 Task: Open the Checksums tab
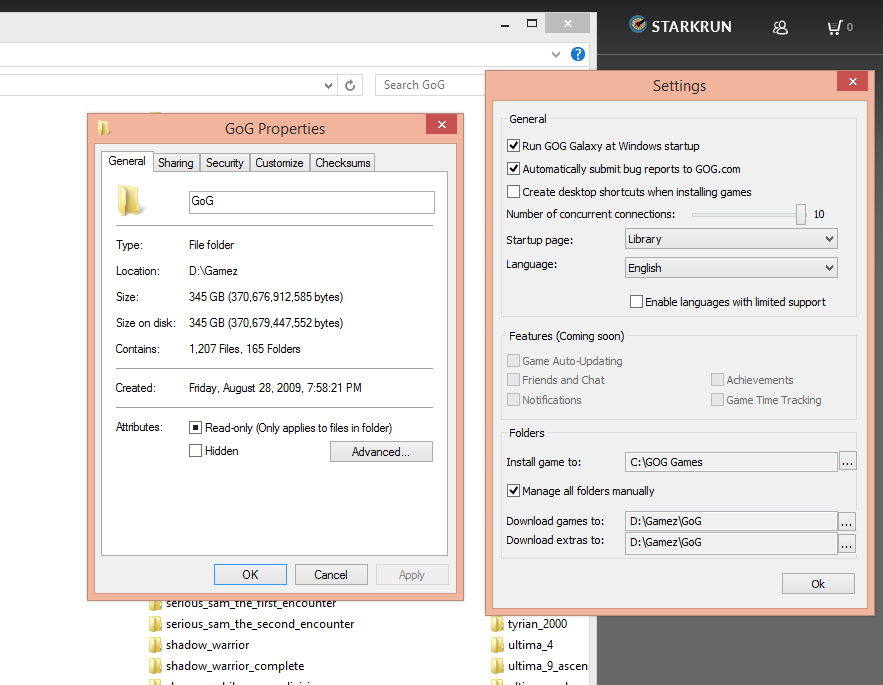pyautogui.click(x=343, y=163)
